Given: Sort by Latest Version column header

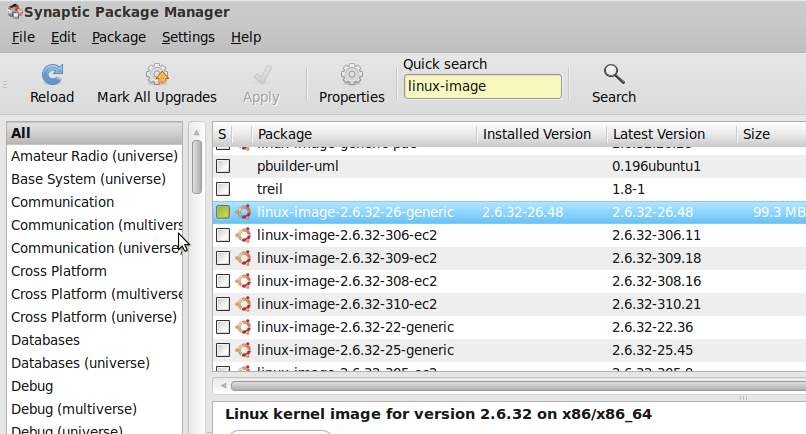Looking at the screenshot, I should coord(671,134).
